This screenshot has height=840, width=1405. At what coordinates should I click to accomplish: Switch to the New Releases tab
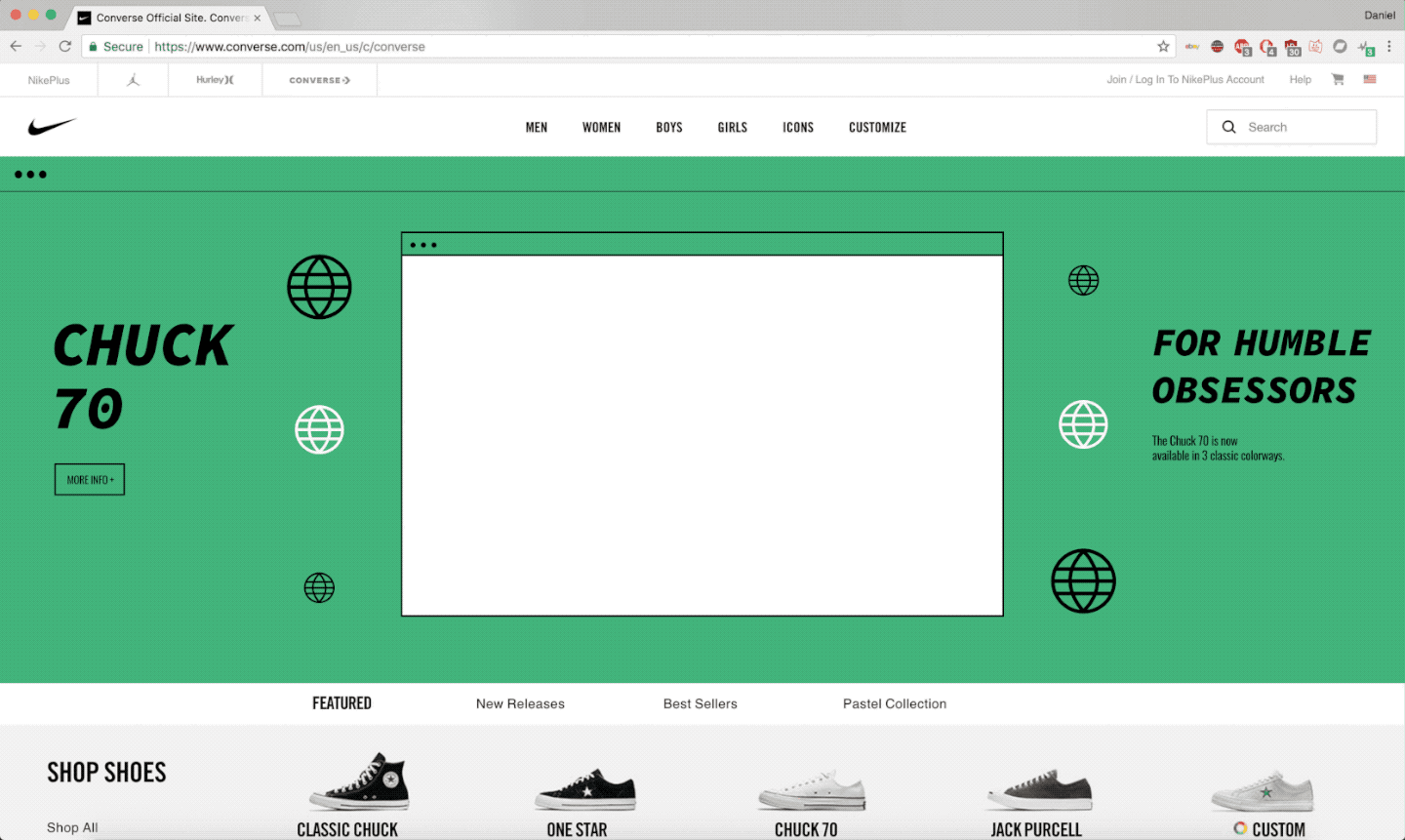(x=520, y=703)
